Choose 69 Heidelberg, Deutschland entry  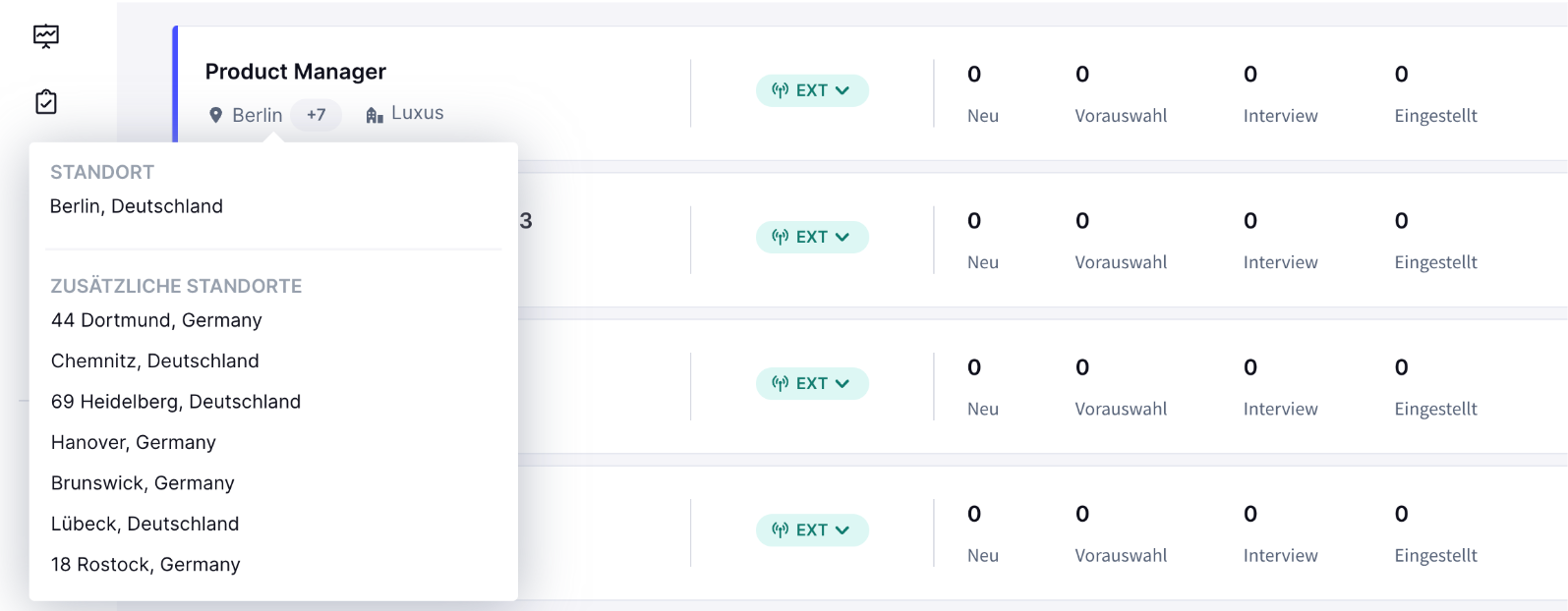[x=176, y=402]
